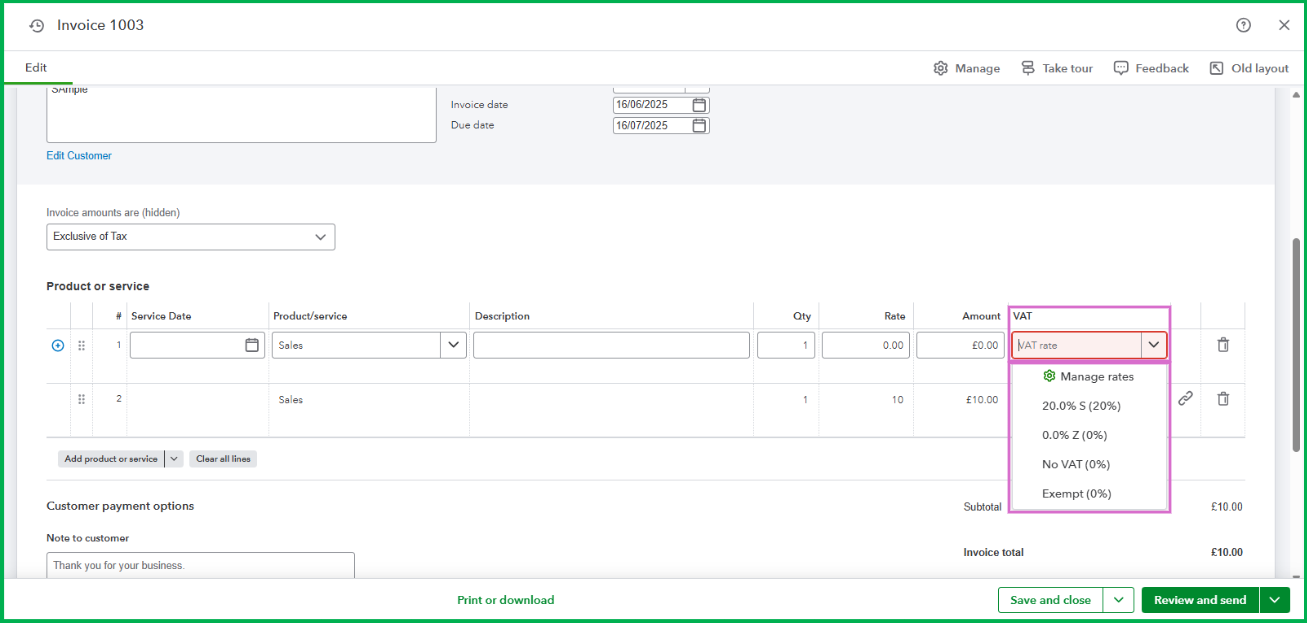The width and height of the screenshot is (1307, 623).
Task: Click the VAT rate input field
Action: pos(1076,345)
